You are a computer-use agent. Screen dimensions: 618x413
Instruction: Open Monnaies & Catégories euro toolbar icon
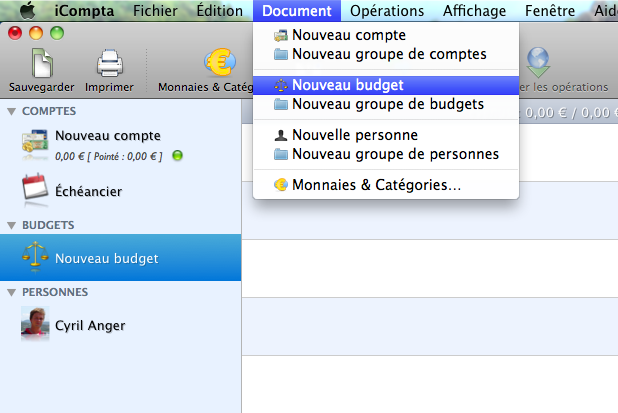click(x=220, y=62)
